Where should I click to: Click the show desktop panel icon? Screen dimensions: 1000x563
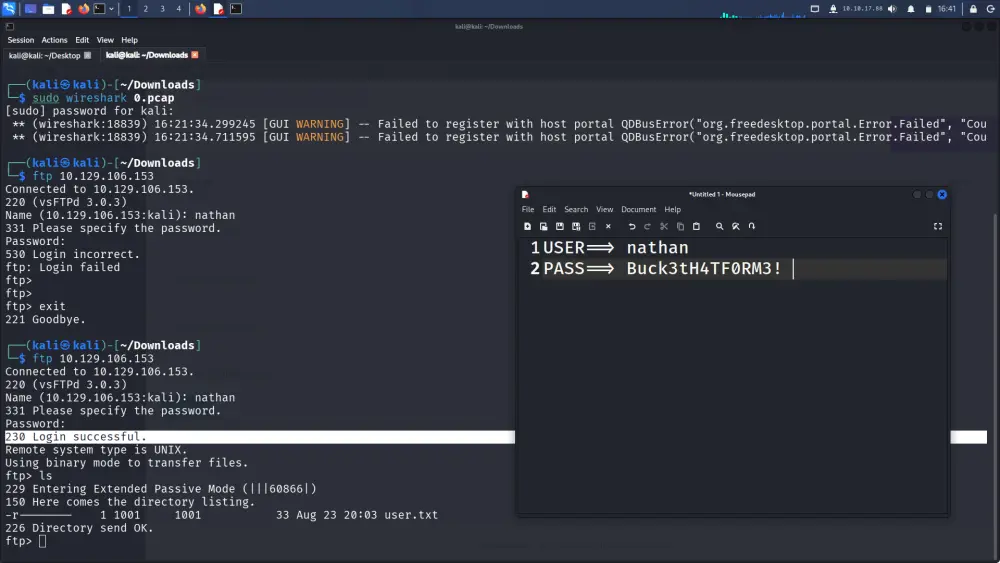tap(30, 9)
